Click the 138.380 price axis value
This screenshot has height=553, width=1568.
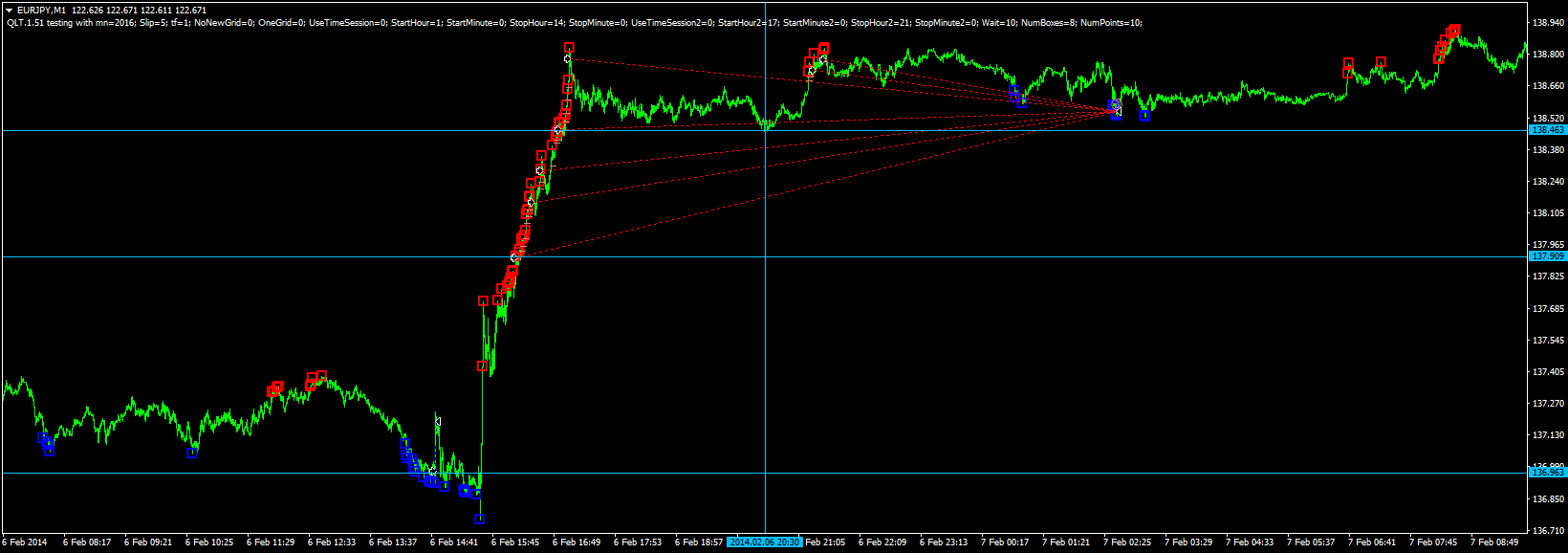tap(1548, 149)
